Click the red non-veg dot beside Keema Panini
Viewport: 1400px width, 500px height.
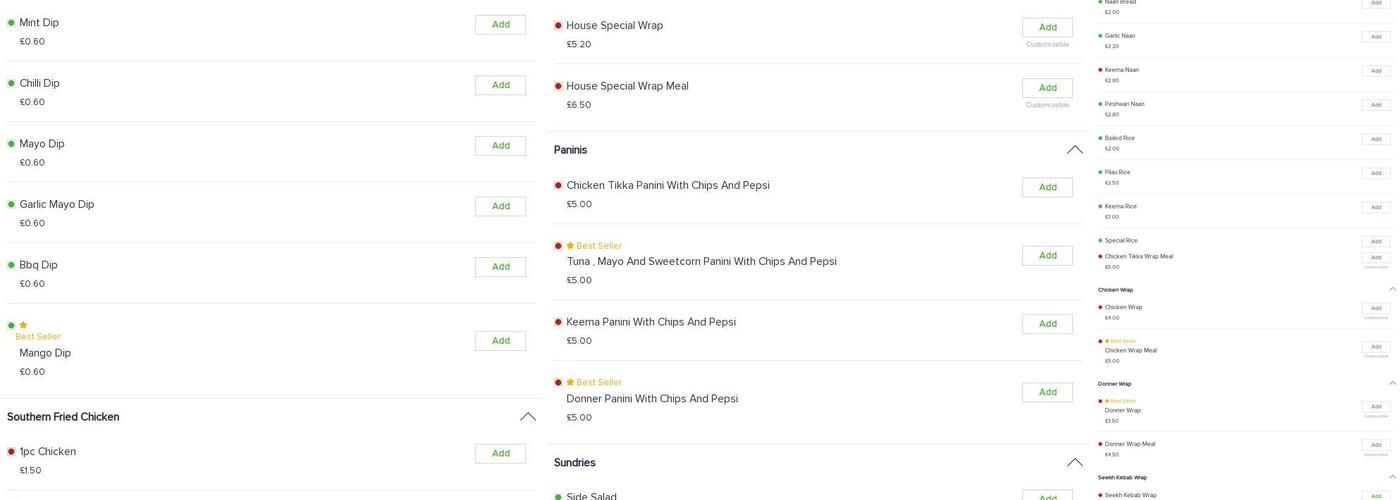(x=558, y=323)
